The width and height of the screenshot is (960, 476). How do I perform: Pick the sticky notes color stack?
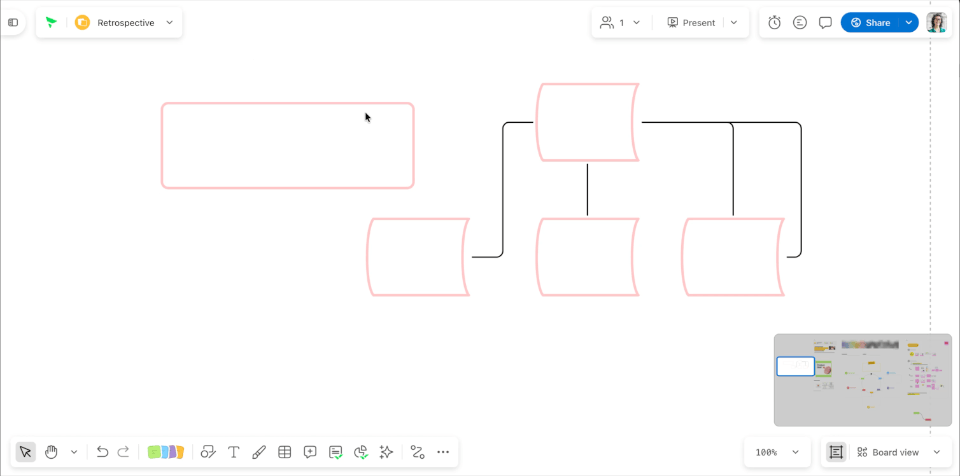[x=165, y=452]
